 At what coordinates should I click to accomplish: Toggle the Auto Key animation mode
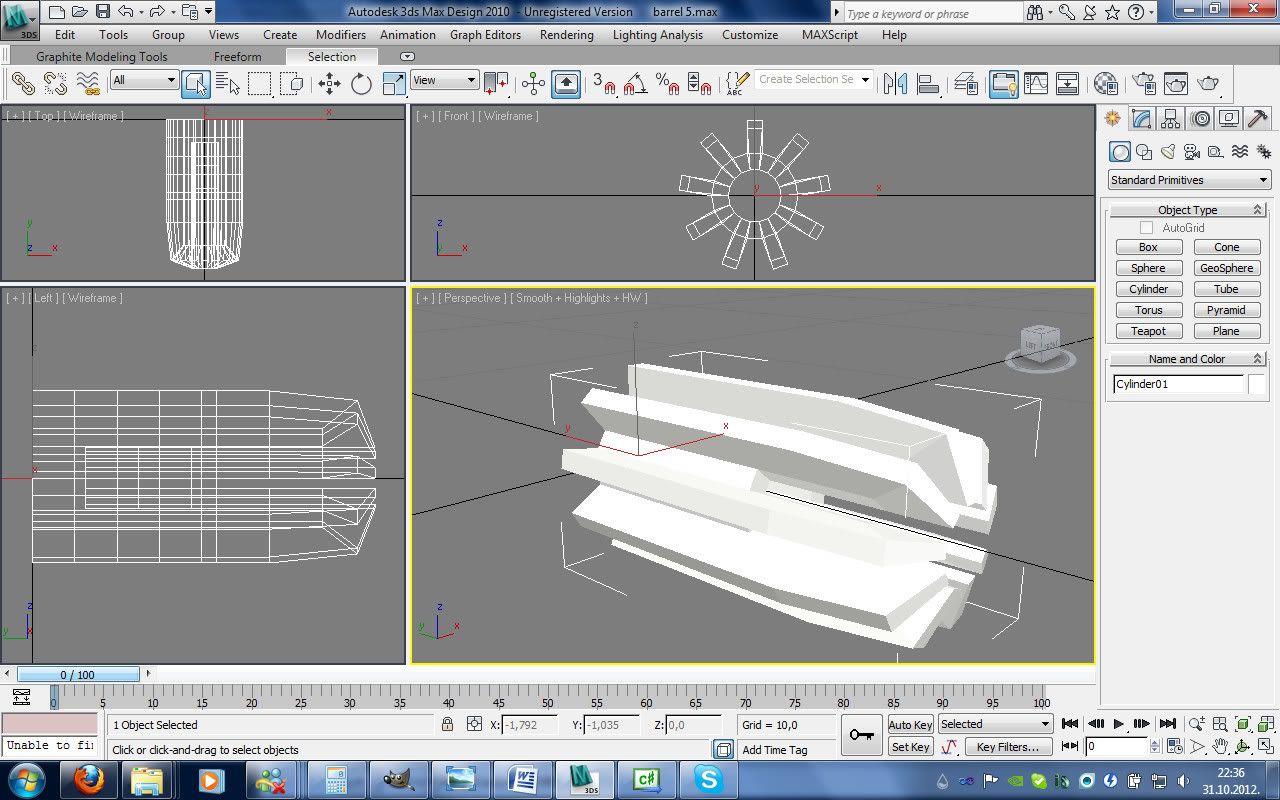coord(910,725)
